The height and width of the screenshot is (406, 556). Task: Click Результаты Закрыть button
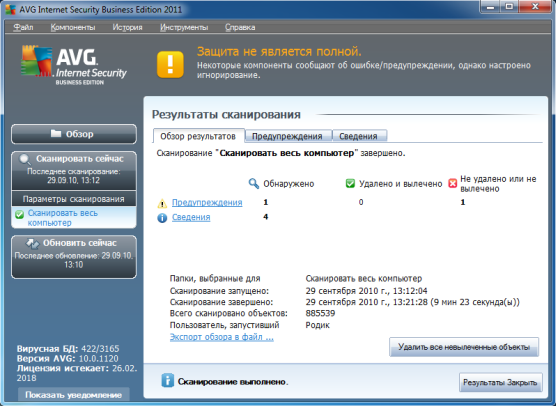500,382
